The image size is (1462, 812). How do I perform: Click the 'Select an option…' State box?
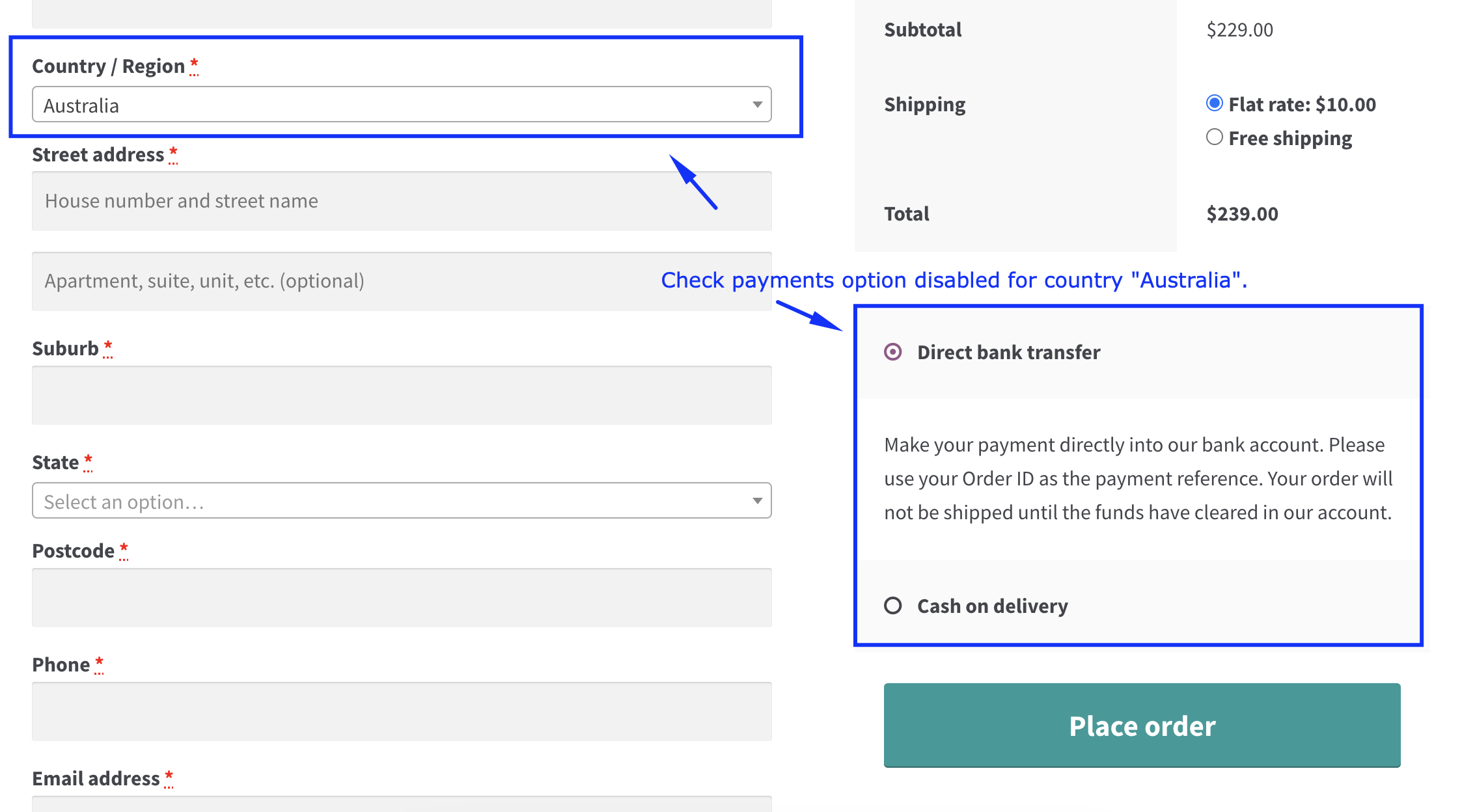tap(402, 500)
